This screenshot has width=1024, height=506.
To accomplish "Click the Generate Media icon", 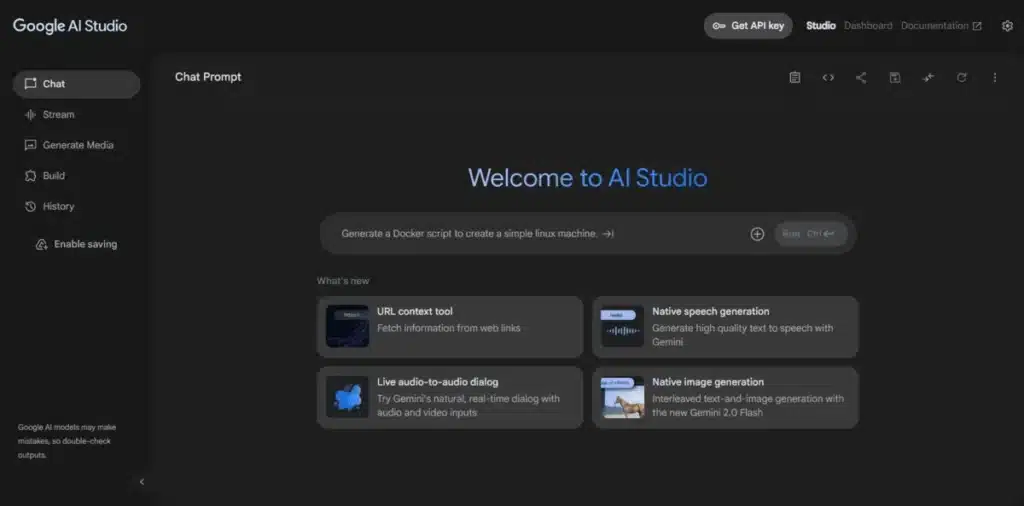I will (x=30, y=145).
